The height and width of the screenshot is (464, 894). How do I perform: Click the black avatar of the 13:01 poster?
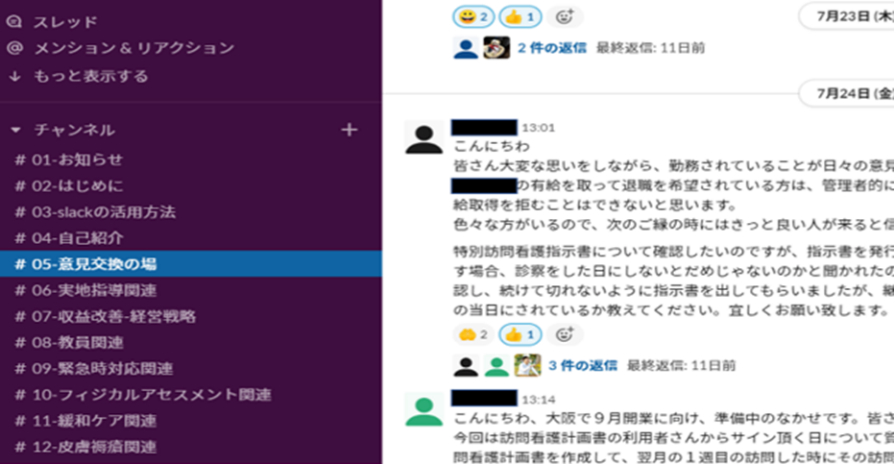click(x=424, y=137)
